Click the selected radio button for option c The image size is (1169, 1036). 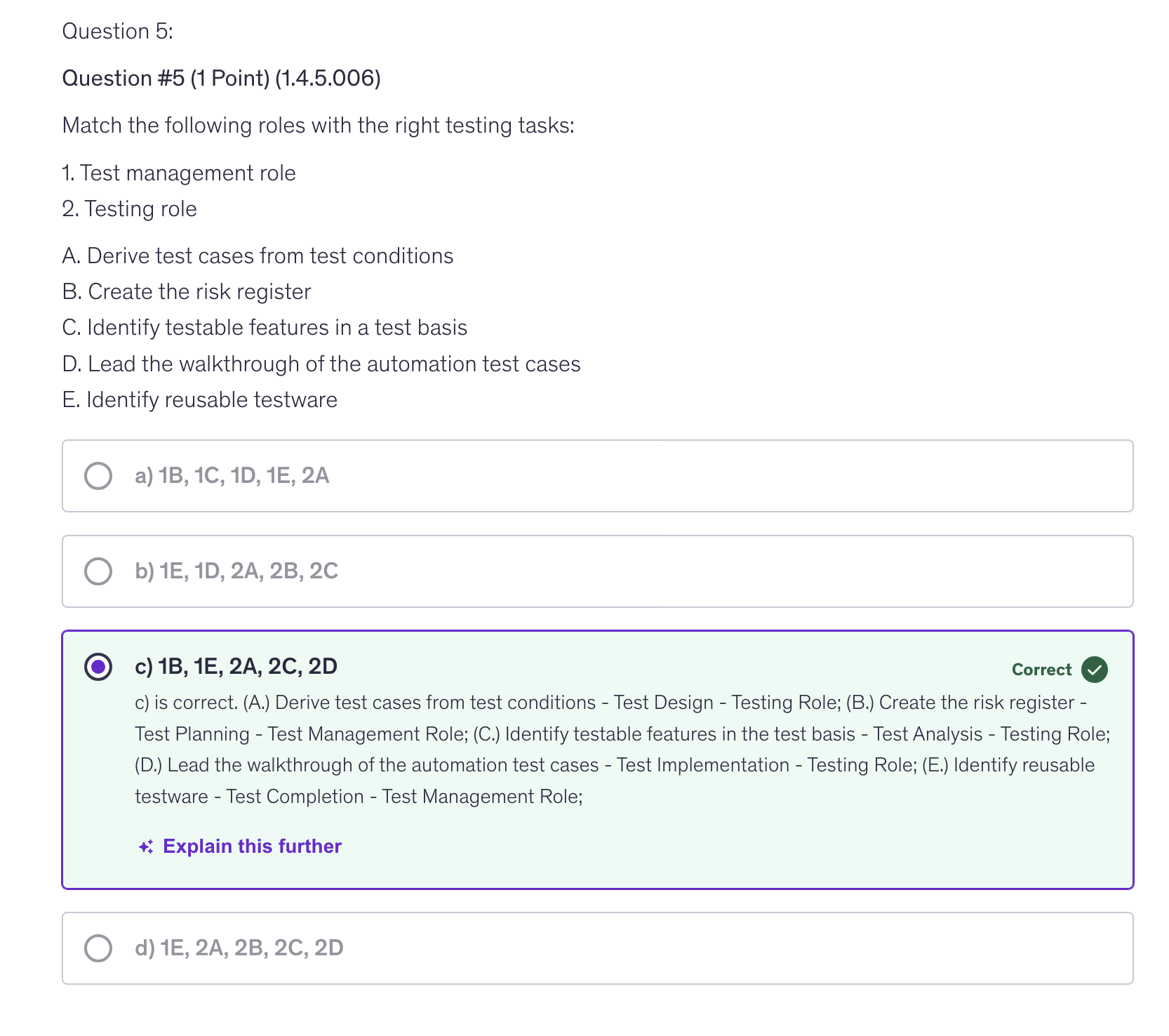(x=98, y=667)
